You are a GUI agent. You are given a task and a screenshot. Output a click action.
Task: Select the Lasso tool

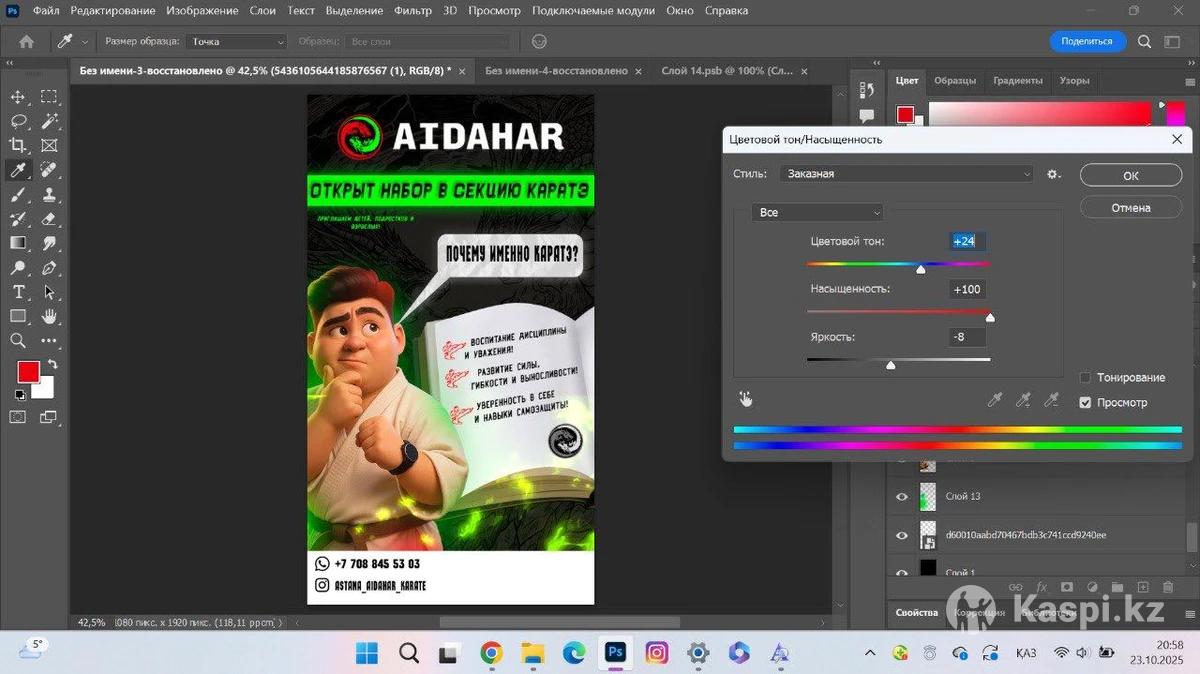coord(18,121)
